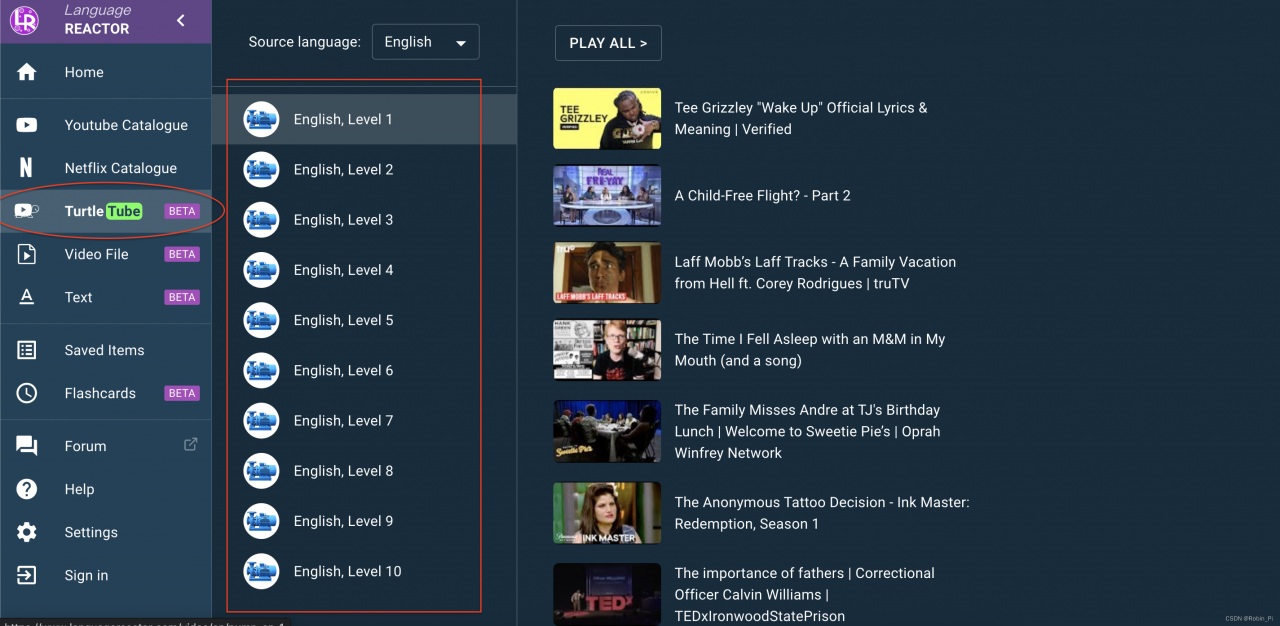Viewport: 1280px width, 626px height.
Task: Select the 'English, Level 10' text
Action: [x=347, y=571]
